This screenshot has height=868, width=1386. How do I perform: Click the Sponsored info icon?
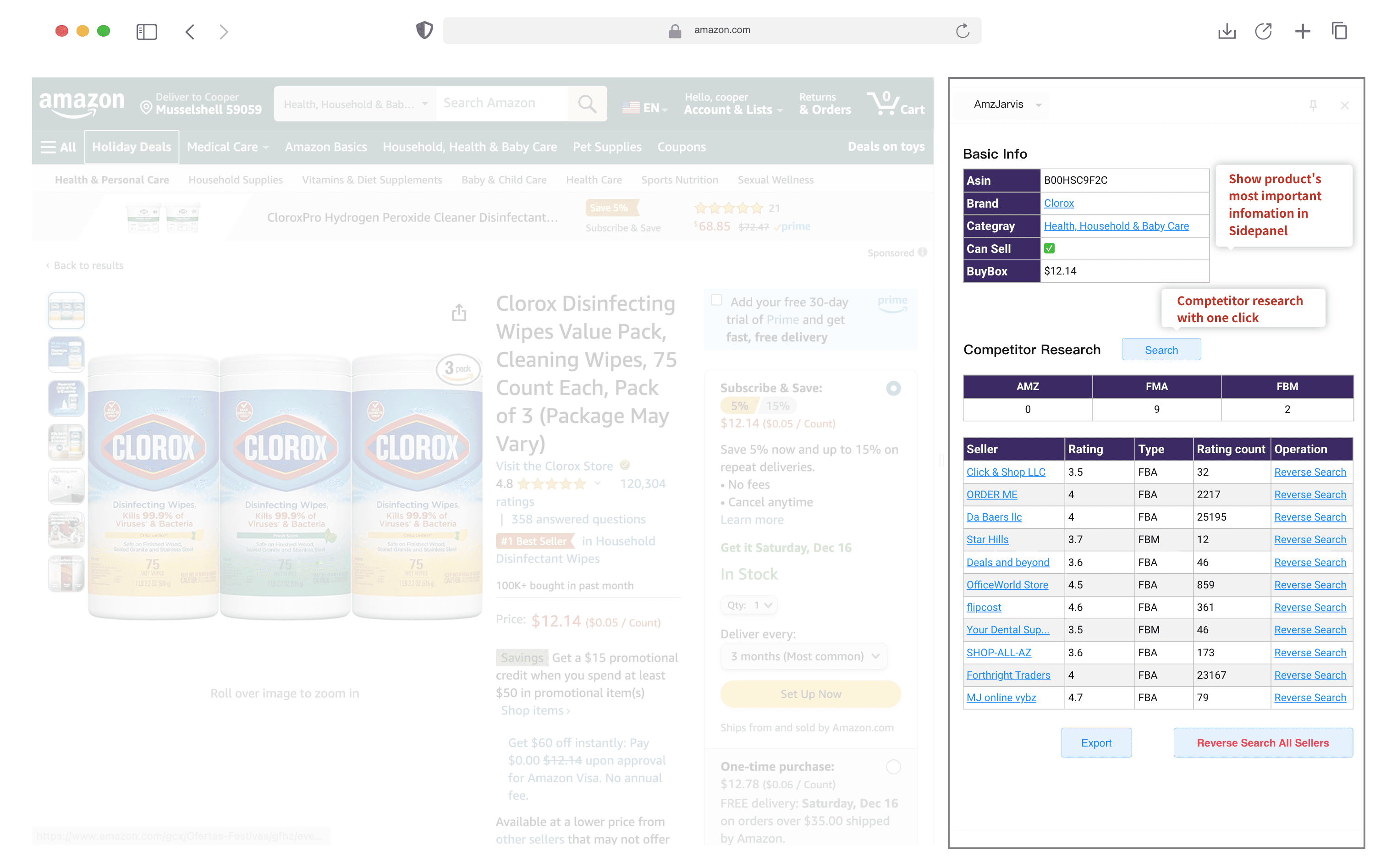[922, 252]
